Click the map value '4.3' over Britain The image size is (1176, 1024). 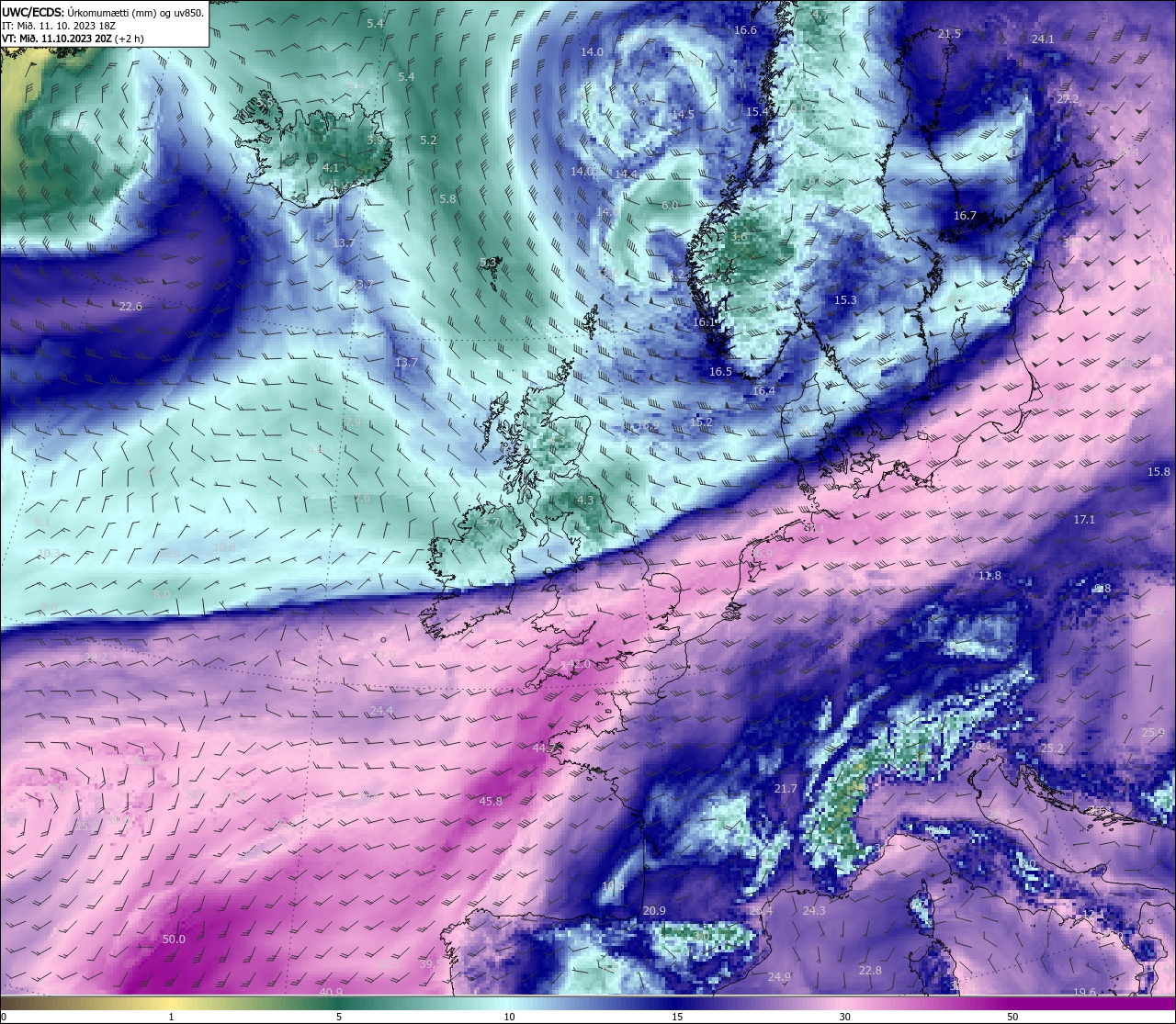[x=585, y=501]
